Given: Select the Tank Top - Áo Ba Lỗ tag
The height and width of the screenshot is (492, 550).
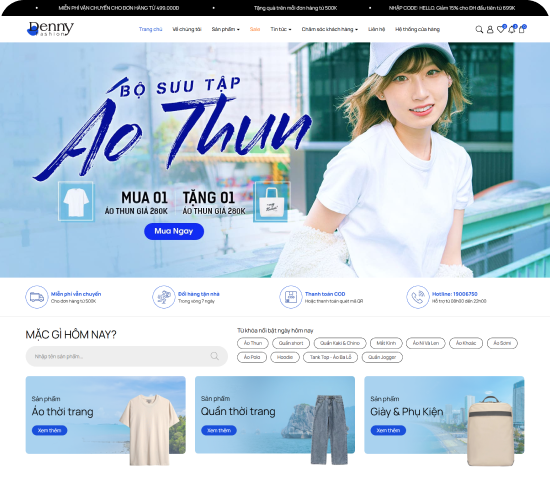Looking at the screenshot, I should point(330,357).
